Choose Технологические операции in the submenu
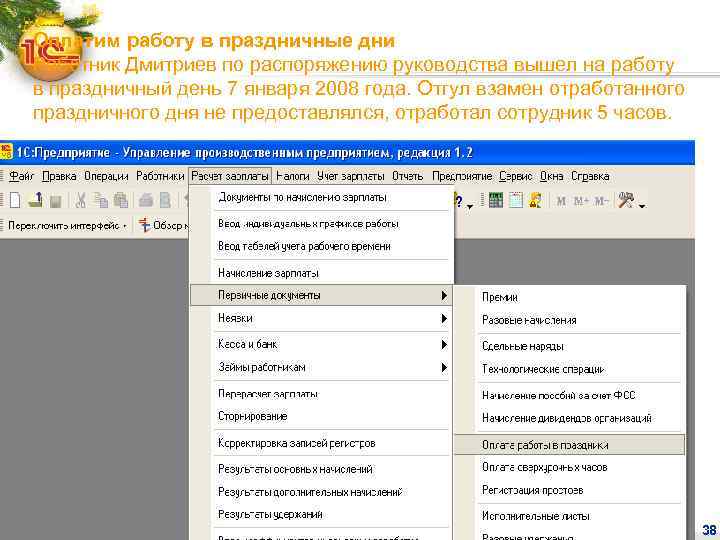 570,369
